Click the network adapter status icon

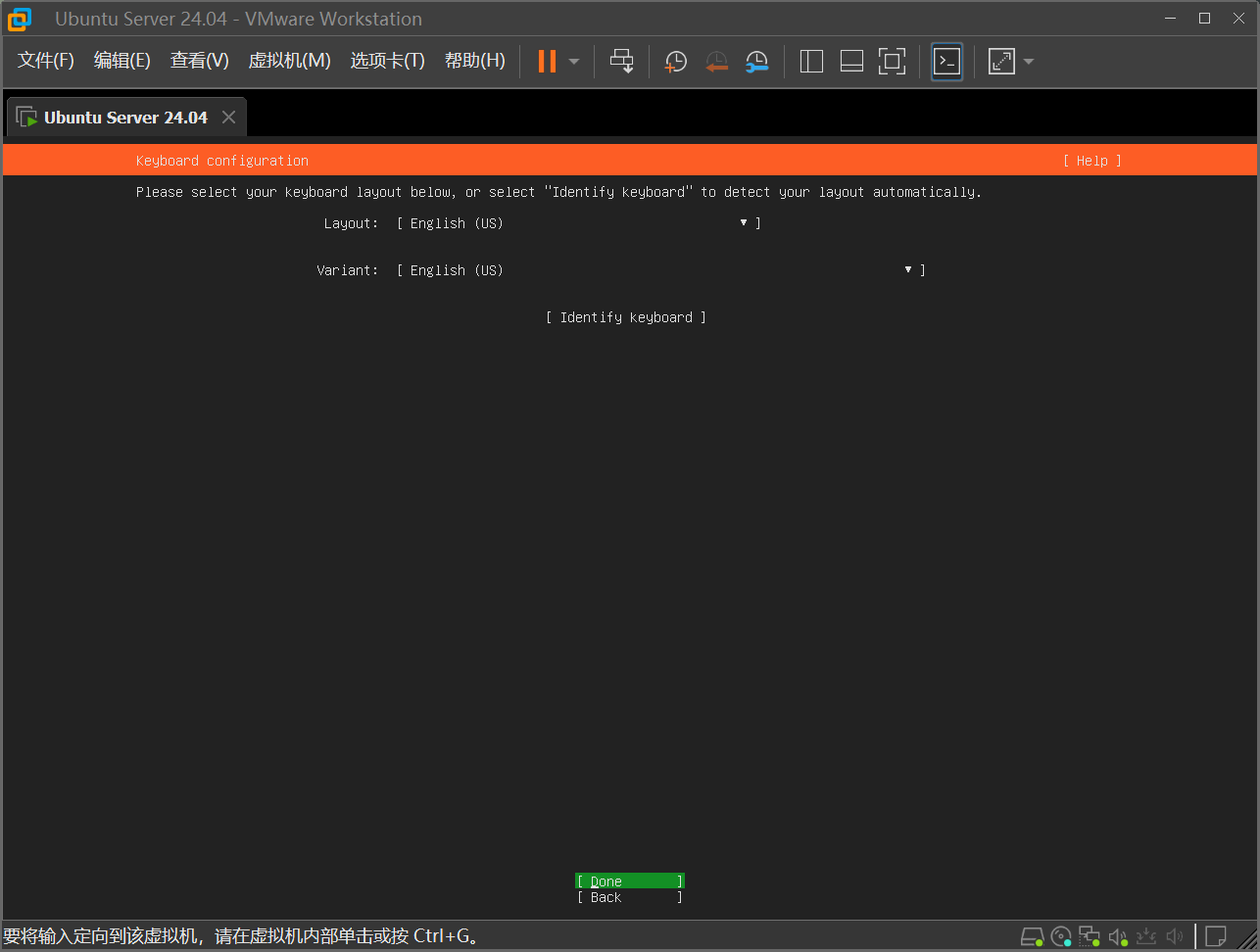tap(1090, 936)
